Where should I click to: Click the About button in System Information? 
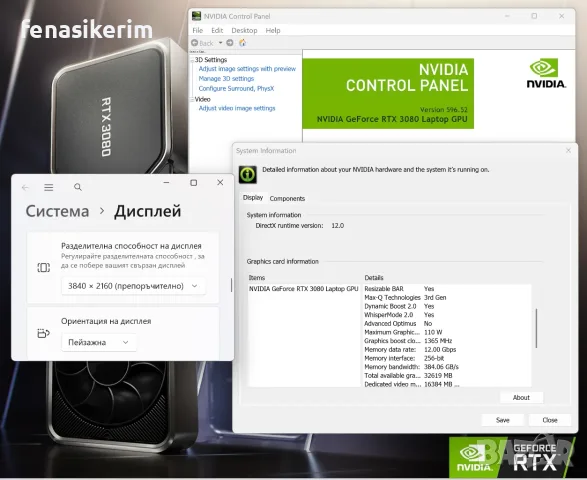521,398
